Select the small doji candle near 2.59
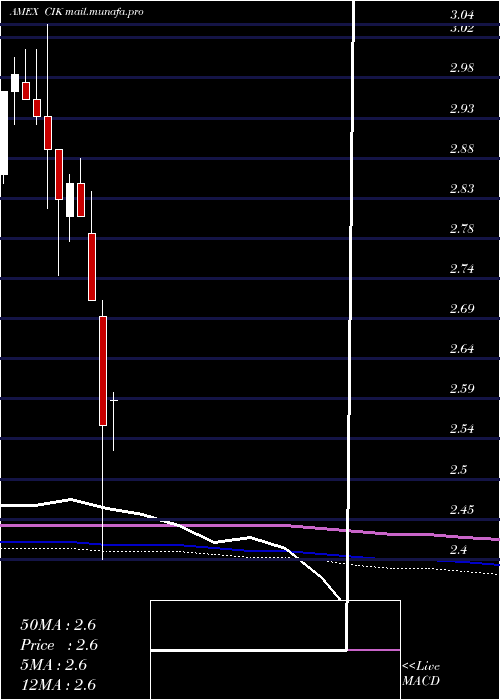 tap(114, 400)
